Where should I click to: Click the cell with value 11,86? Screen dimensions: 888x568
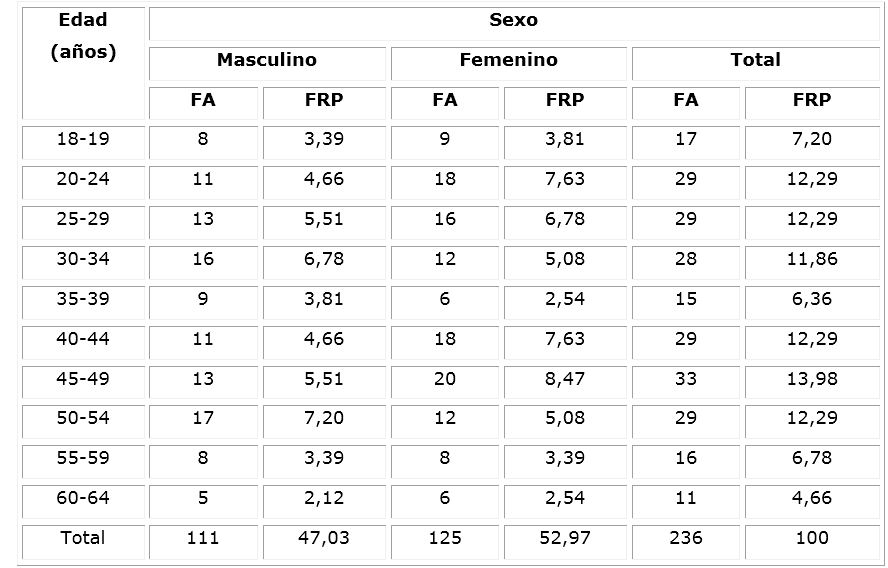(x=812, y=259)
